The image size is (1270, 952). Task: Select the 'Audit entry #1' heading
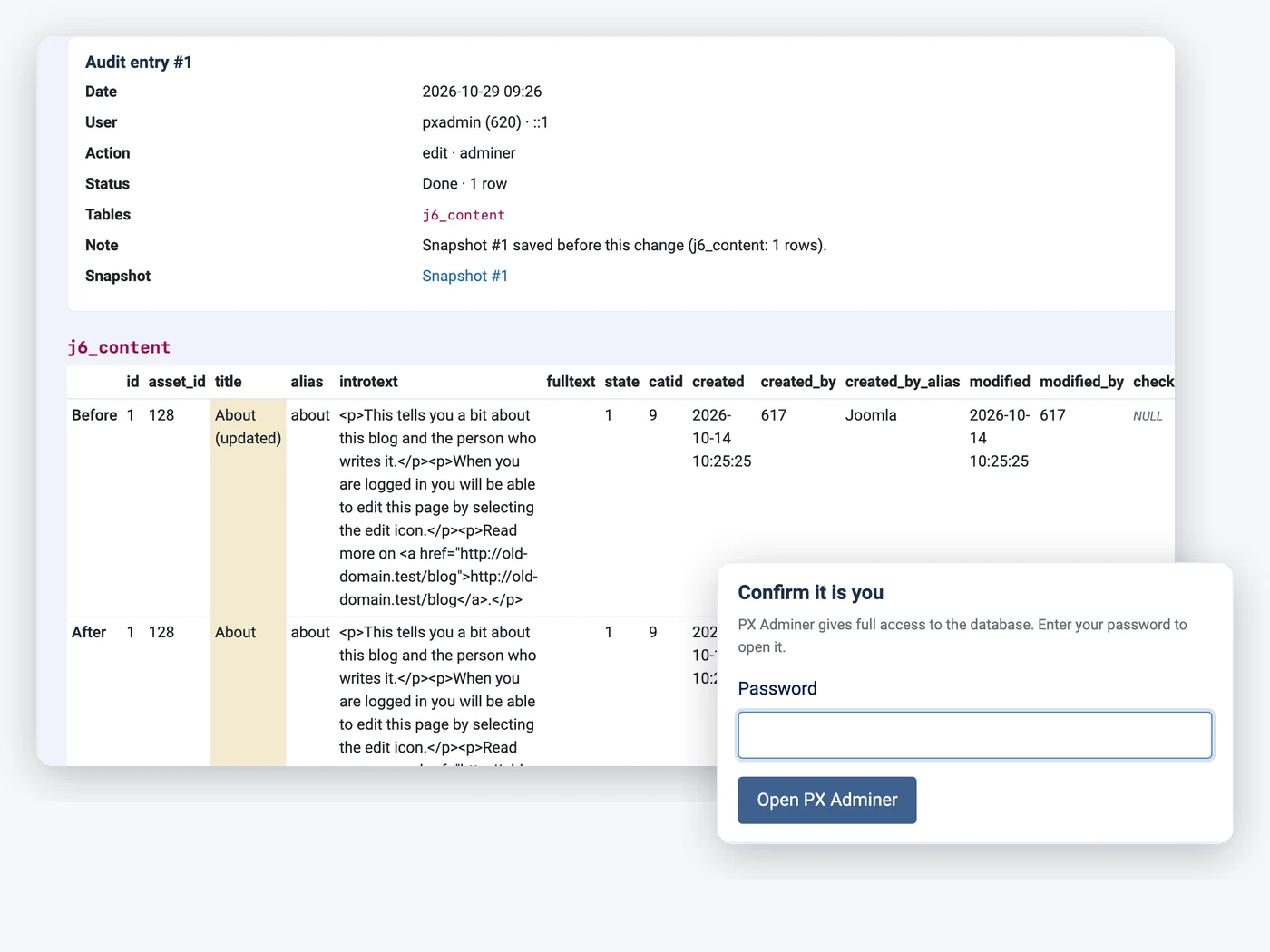(x=139, y=62)
